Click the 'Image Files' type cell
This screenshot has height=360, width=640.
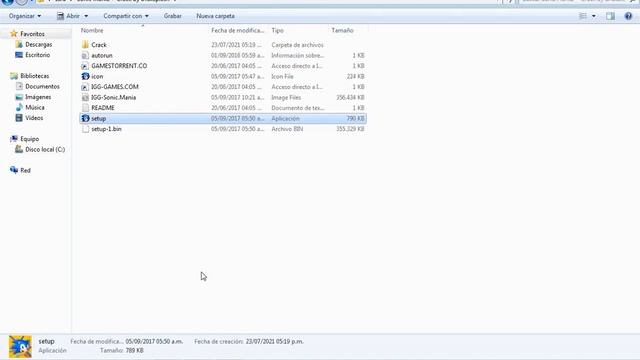286,98
